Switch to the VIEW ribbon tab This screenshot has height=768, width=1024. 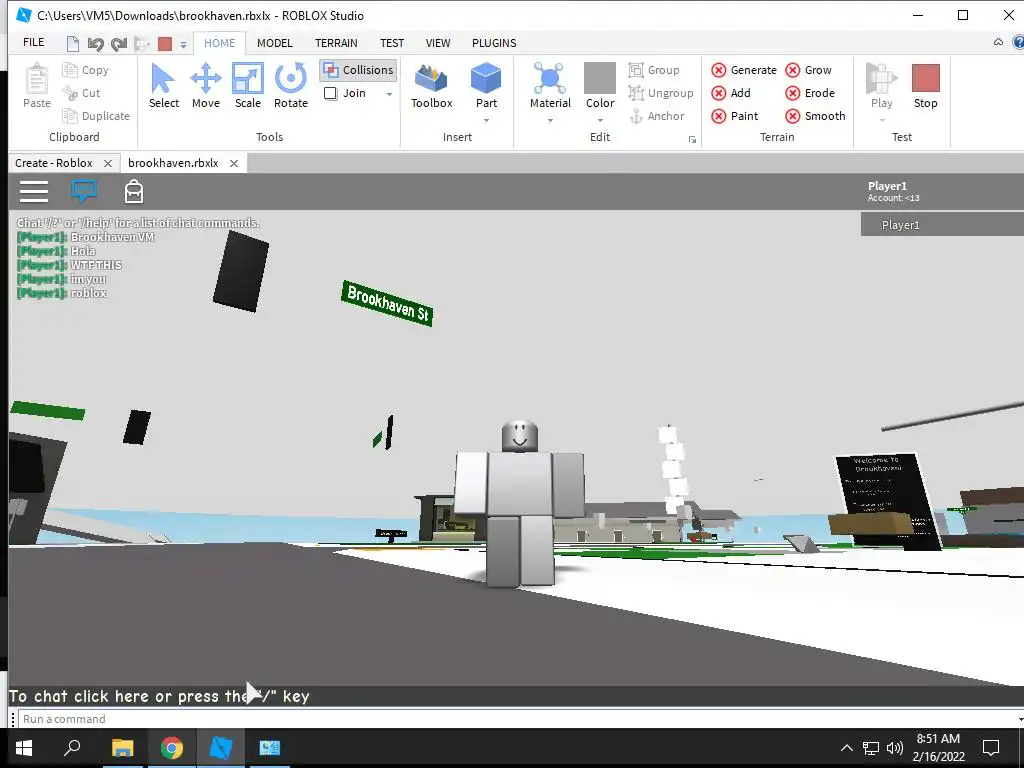pos(438,43)
